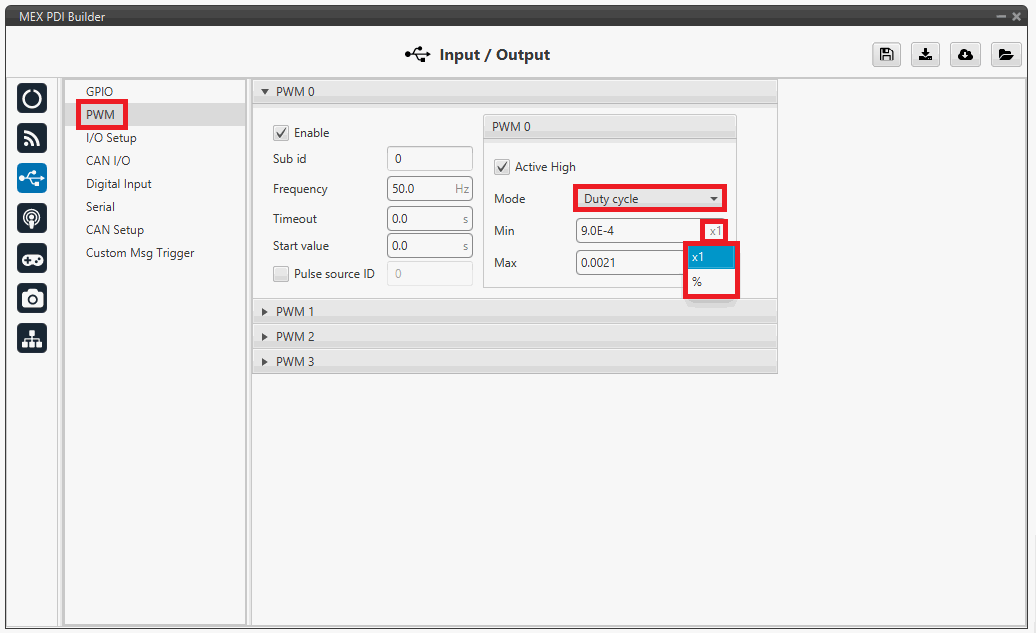The width and height of the screenshot is (1036, 633).
Task: Open the Duty cycle Mode dropdown
Action: coord(650,199)
